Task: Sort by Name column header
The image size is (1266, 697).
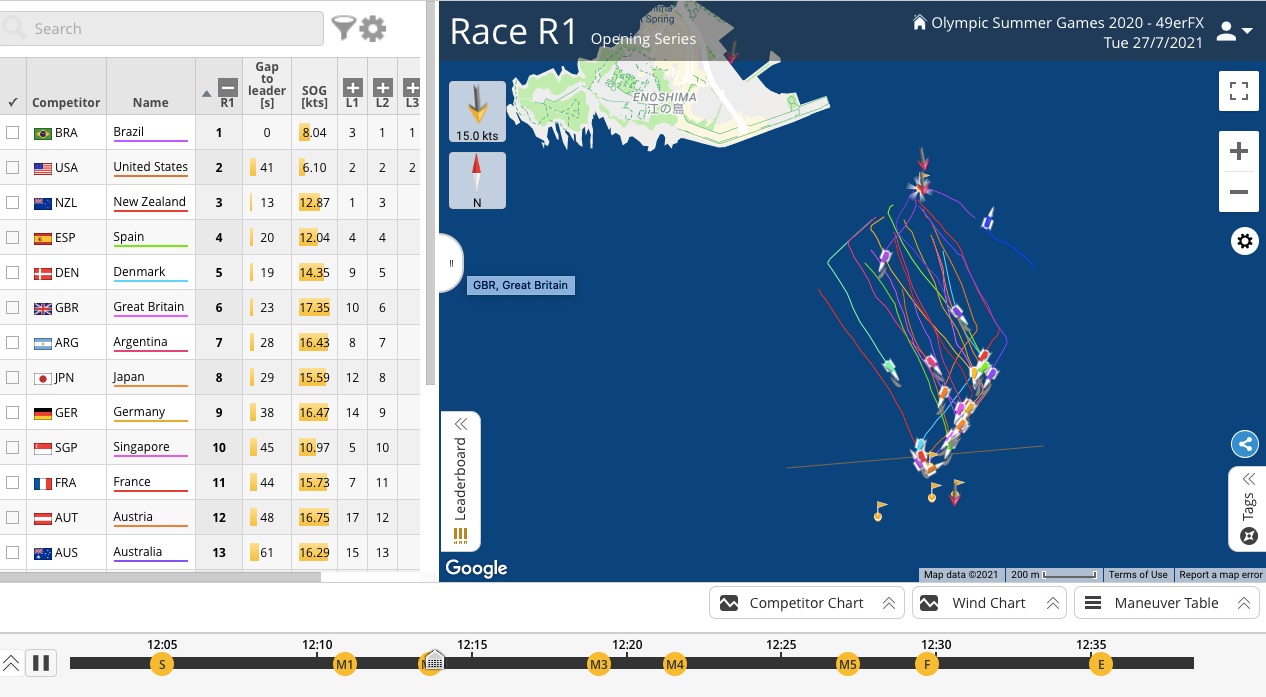Action: coord(151,102)
